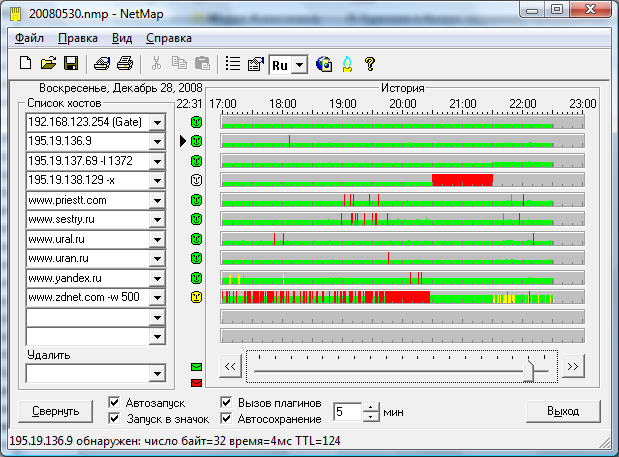
Task: Click the minutes input field showing 5
Action: point(348,412)
